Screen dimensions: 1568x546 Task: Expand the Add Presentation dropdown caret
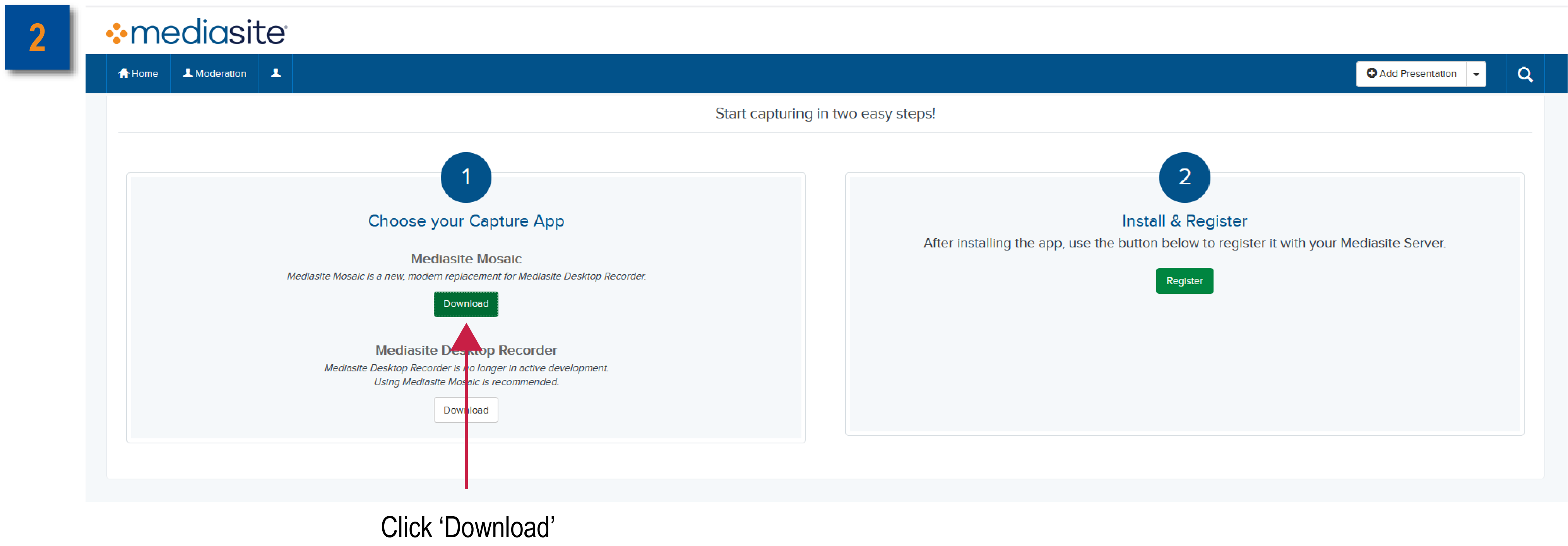point(1476,74)
